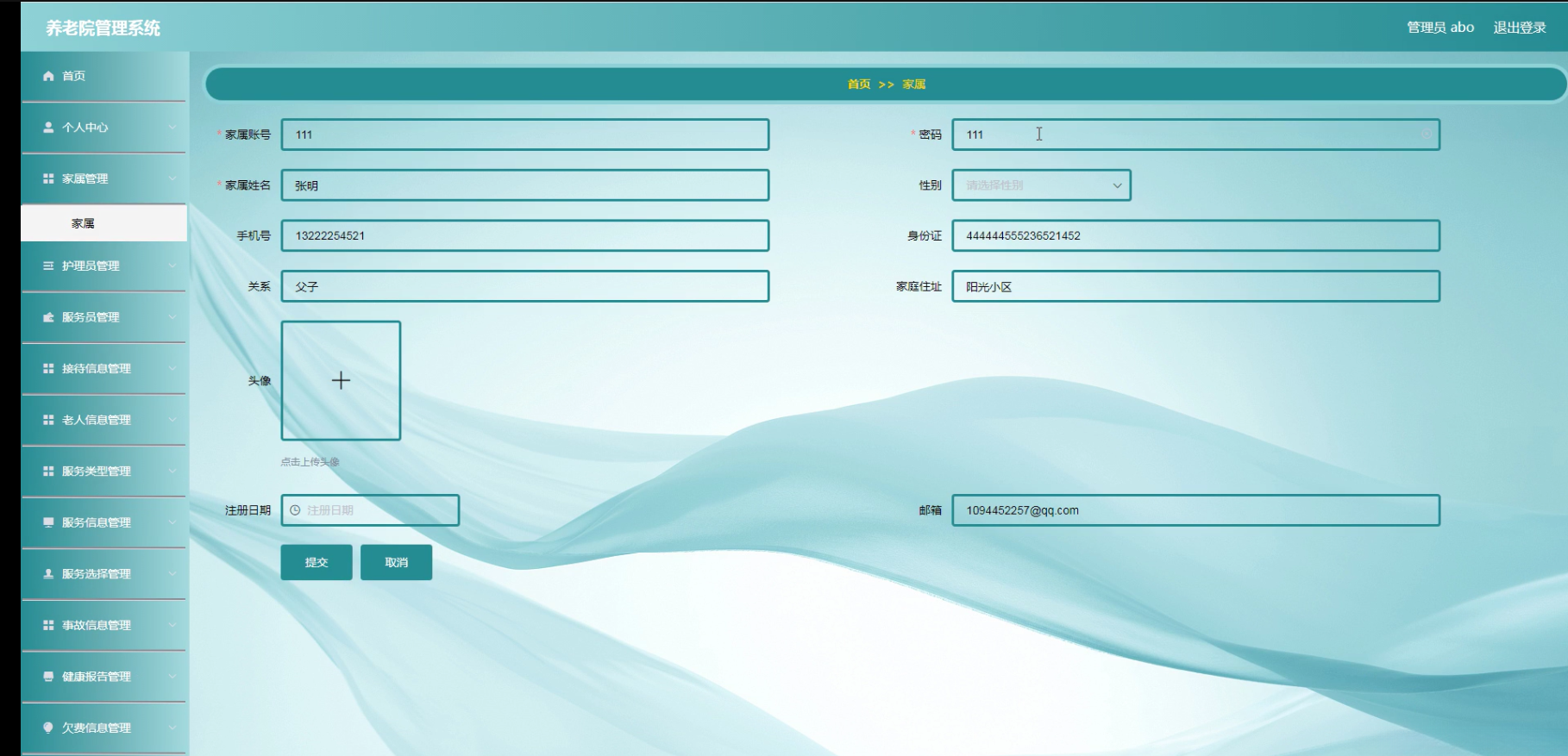Click the bulb icon beside 欠费信息管理
This screenshot has height=756, width=1568.
coord(48,728)
